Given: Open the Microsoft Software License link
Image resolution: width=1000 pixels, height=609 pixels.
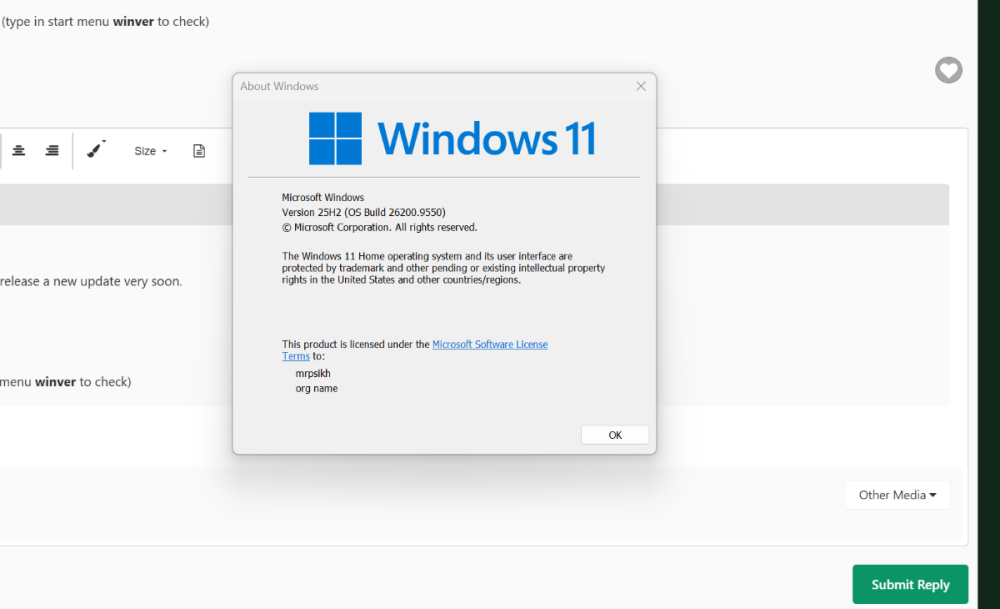Looking at the screenshot, I should [x=490, y=344].
